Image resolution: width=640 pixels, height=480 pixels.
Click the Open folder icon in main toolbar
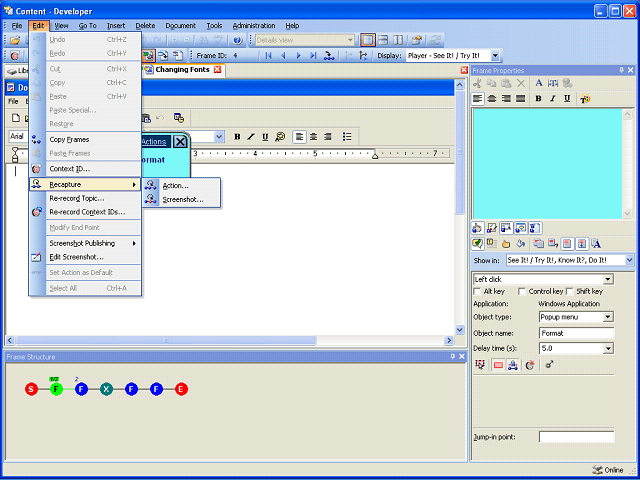(15, 40)
